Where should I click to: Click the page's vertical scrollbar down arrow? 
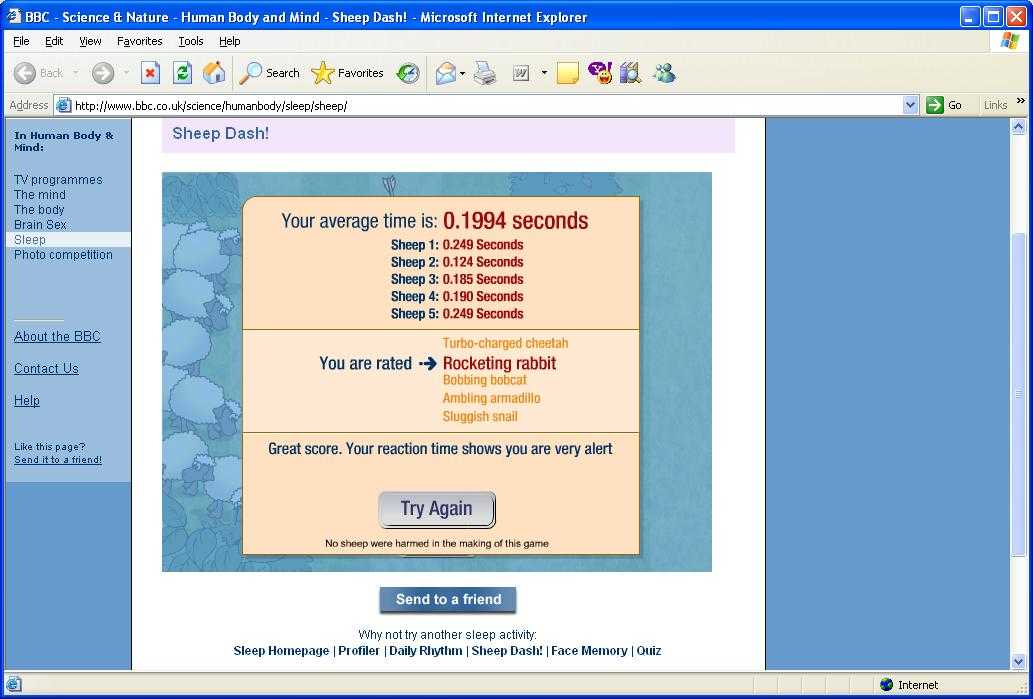[x=1019, y=661]
